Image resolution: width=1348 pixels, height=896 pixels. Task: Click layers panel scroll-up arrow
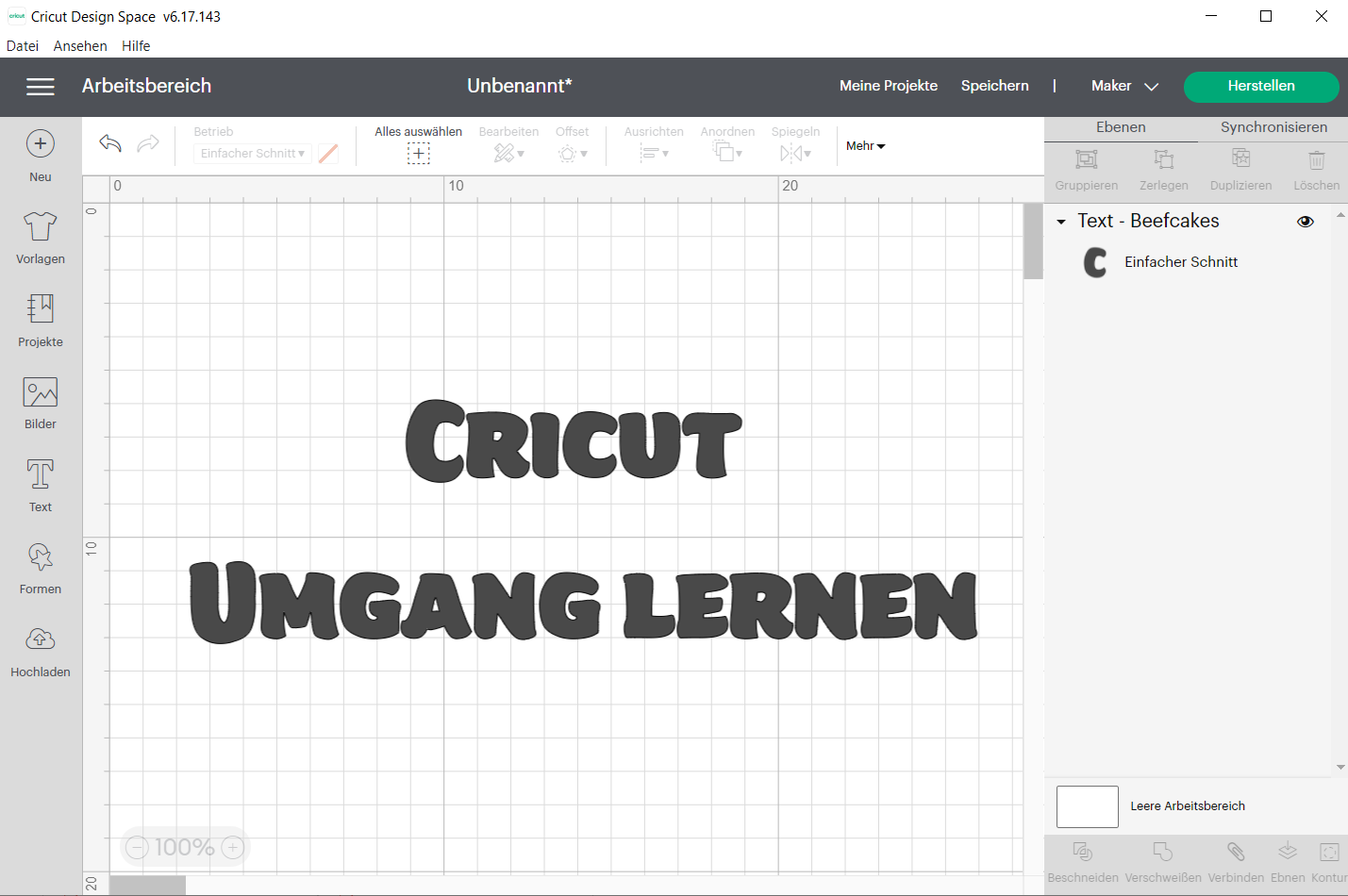pyautogui.click(x=1340, y=215)
